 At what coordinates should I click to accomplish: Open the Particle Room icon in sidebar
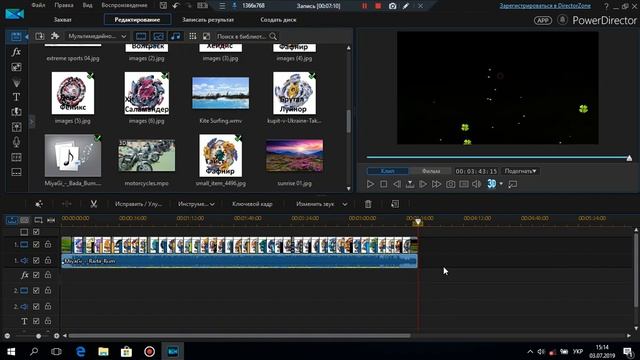(x=16, y=83)
